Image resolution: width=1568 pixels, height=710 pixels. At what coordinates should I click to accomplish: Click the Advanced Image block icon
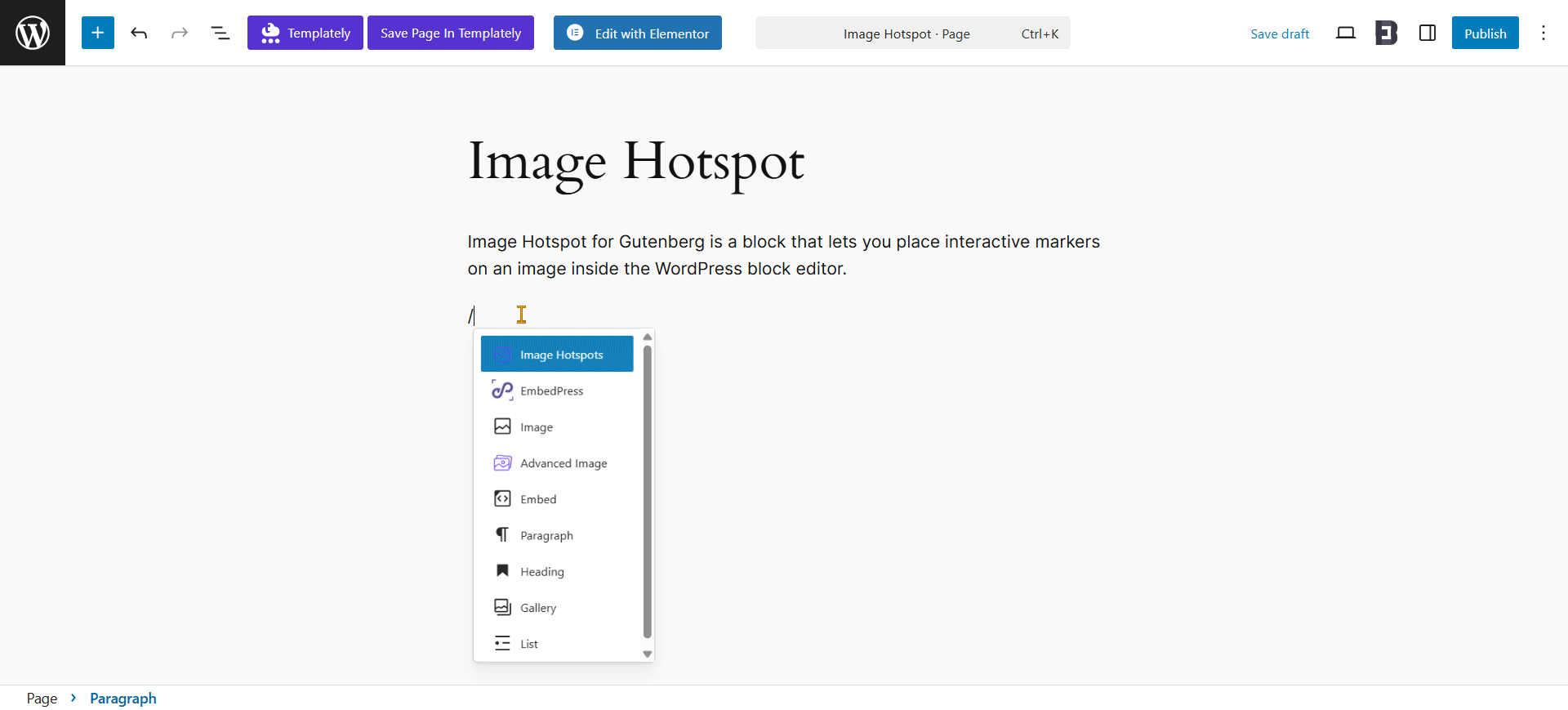(x=502, y=462)
